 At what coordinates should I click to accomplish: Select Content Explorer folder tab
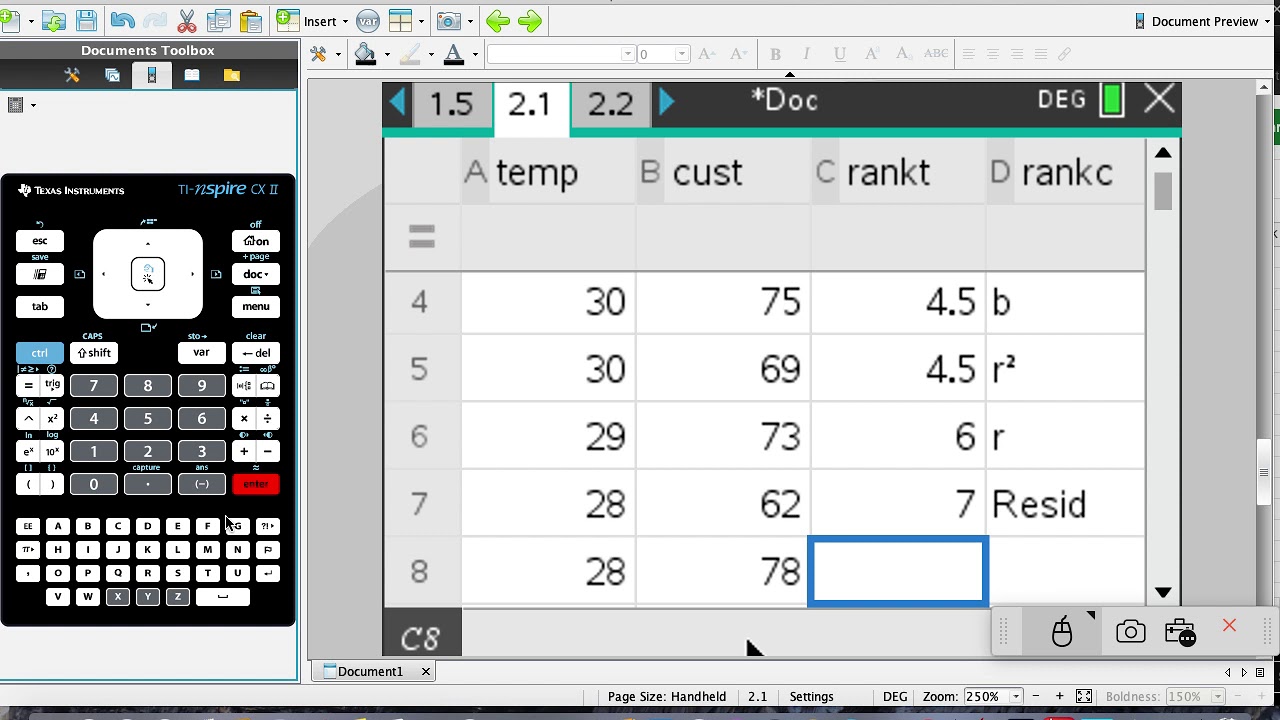232,75
